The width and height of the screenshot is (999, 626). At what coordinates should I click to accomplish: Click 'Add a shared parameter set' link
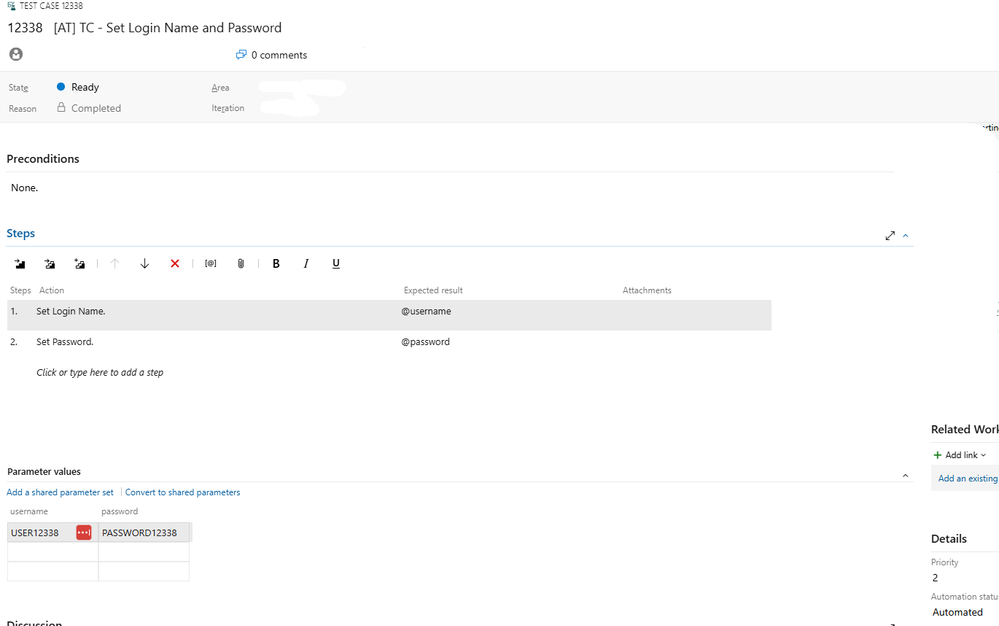60,493
